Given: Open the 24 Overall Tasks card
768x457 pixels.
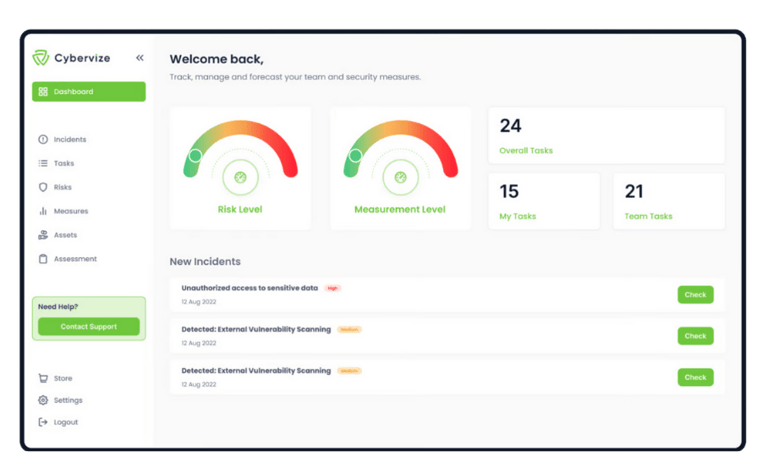Looking at the screenshot, I should pos(606,136).
